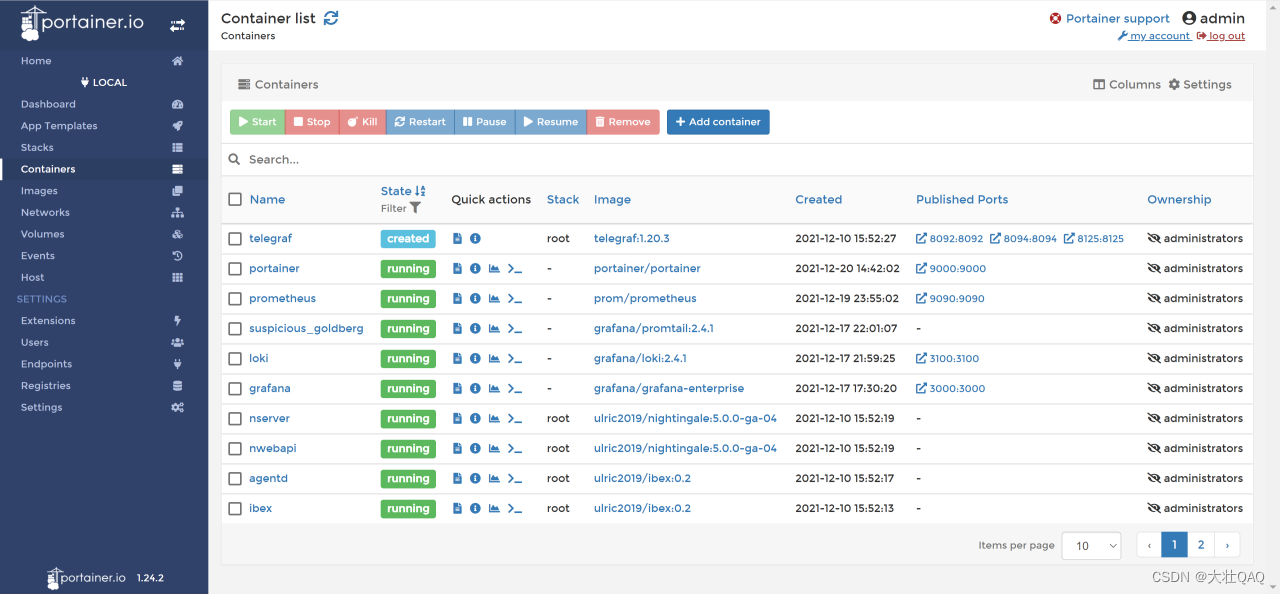
Task: Open console icon for loki container
Action: pyautogui.click(x=515, y=359)
